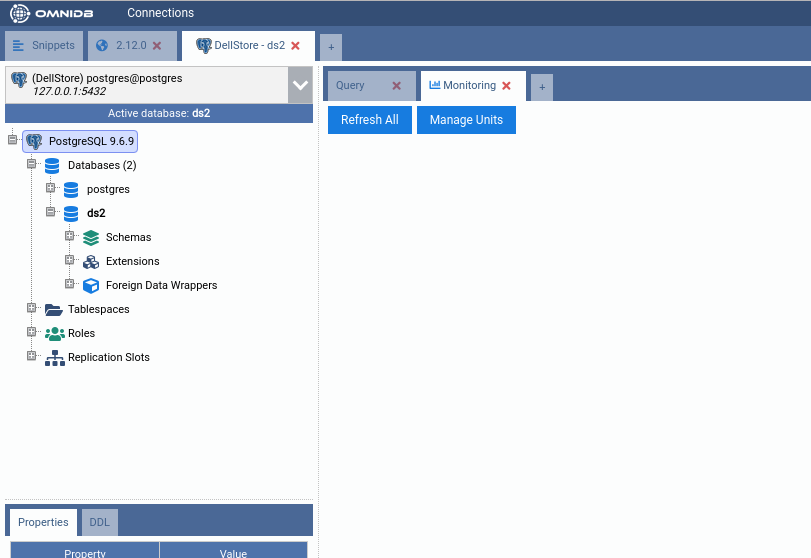Screen dimensions: 811x558
Task: Click the Property column header
Action: click(x=85, y=552)
